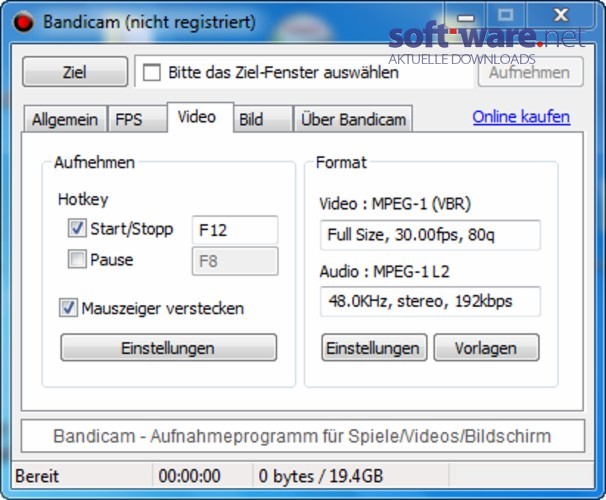Image resolution: width=606 pixels, height=500 pixels.
Task: Open the Über Bandicam tab
Action: point(353,119)
